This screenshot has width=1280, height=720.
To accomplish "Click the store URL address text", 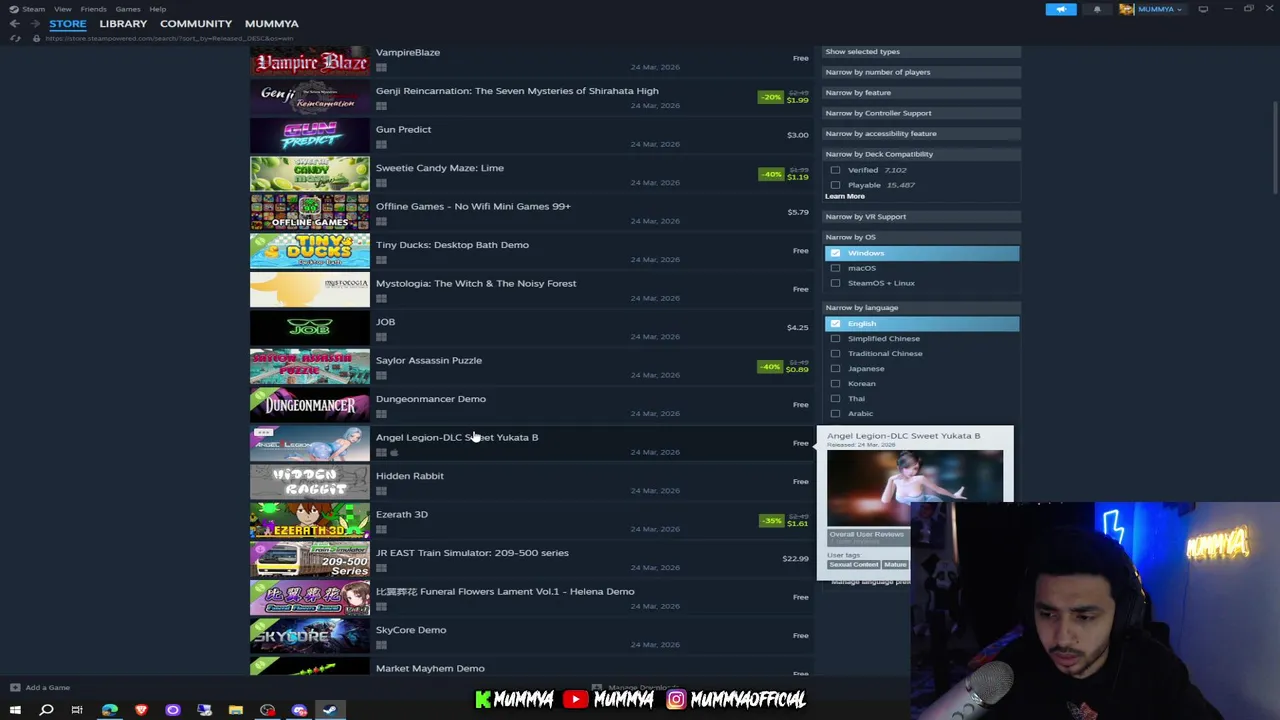I will (169, 38).
